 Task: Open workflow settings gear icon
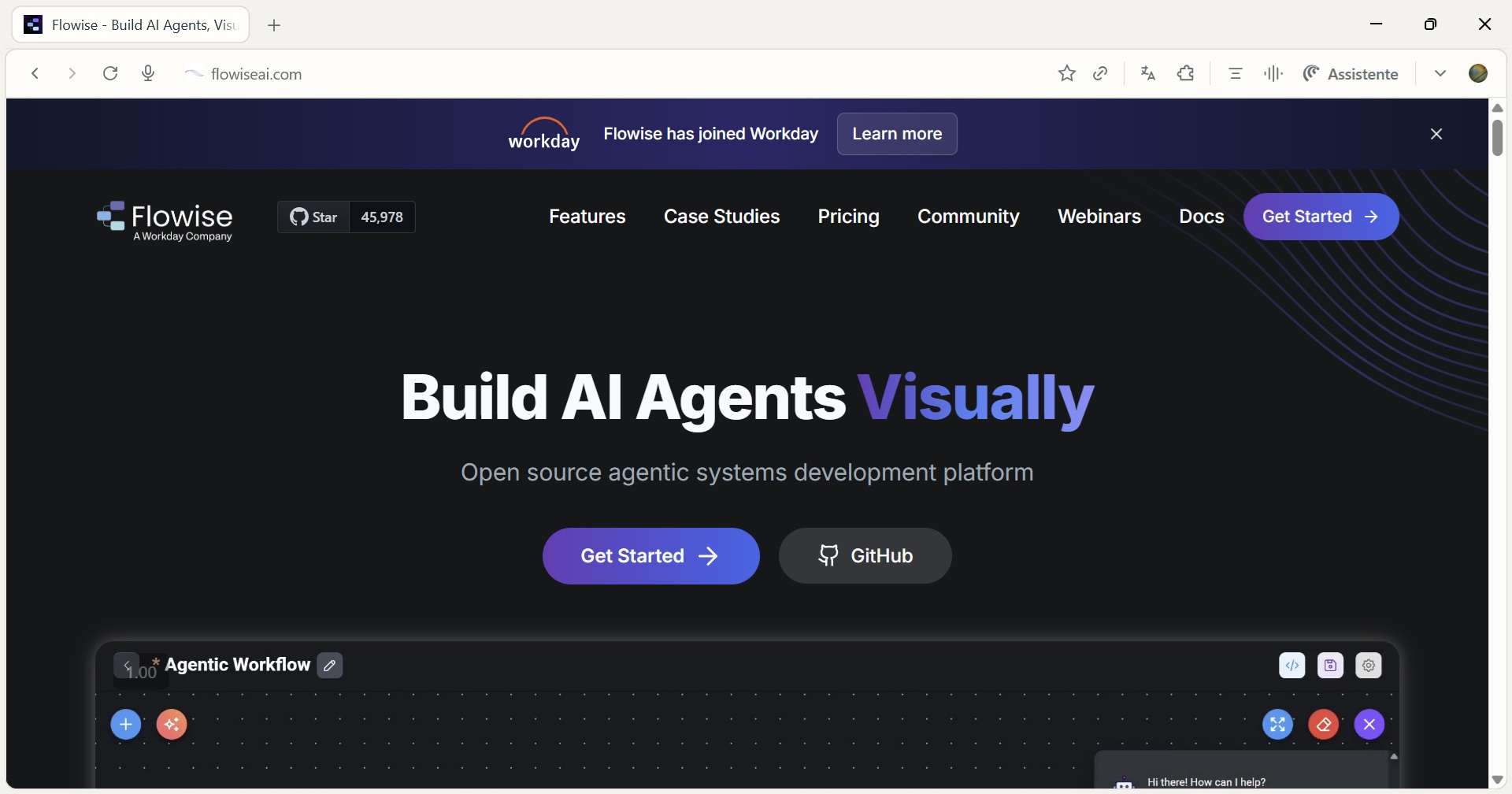coord(1369,666)
